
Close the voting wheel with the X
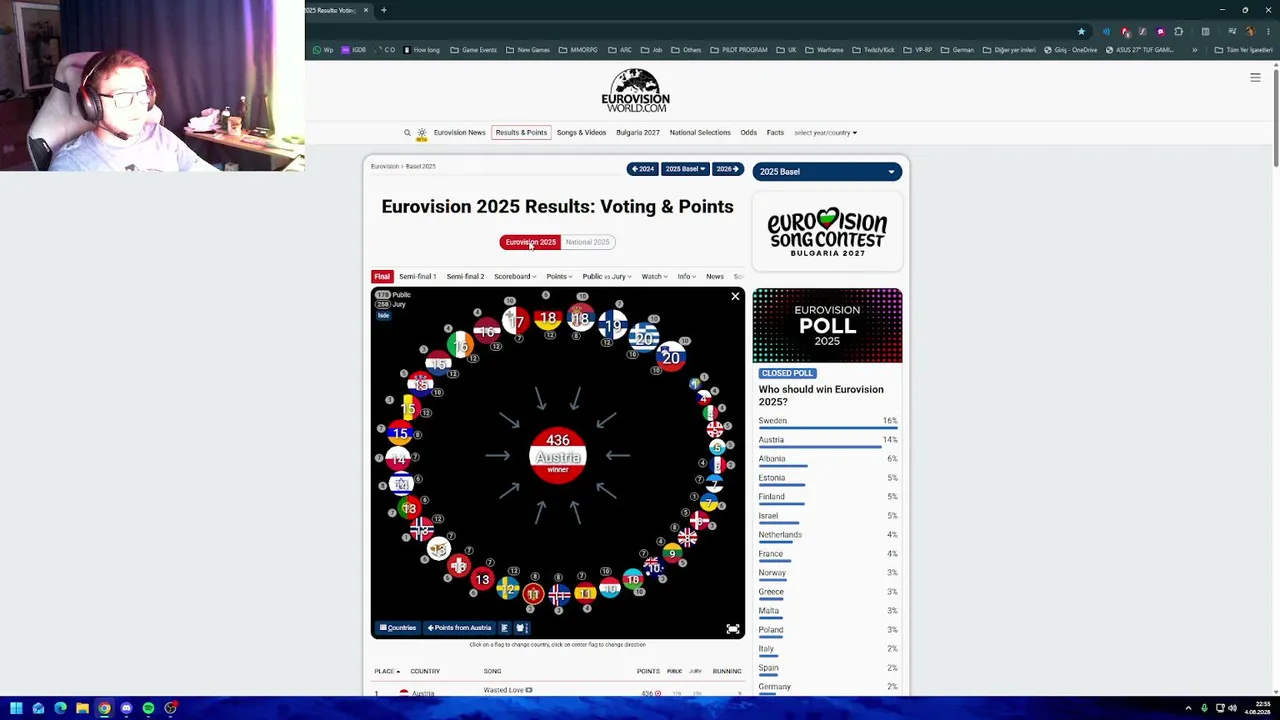tap(735, 296)
